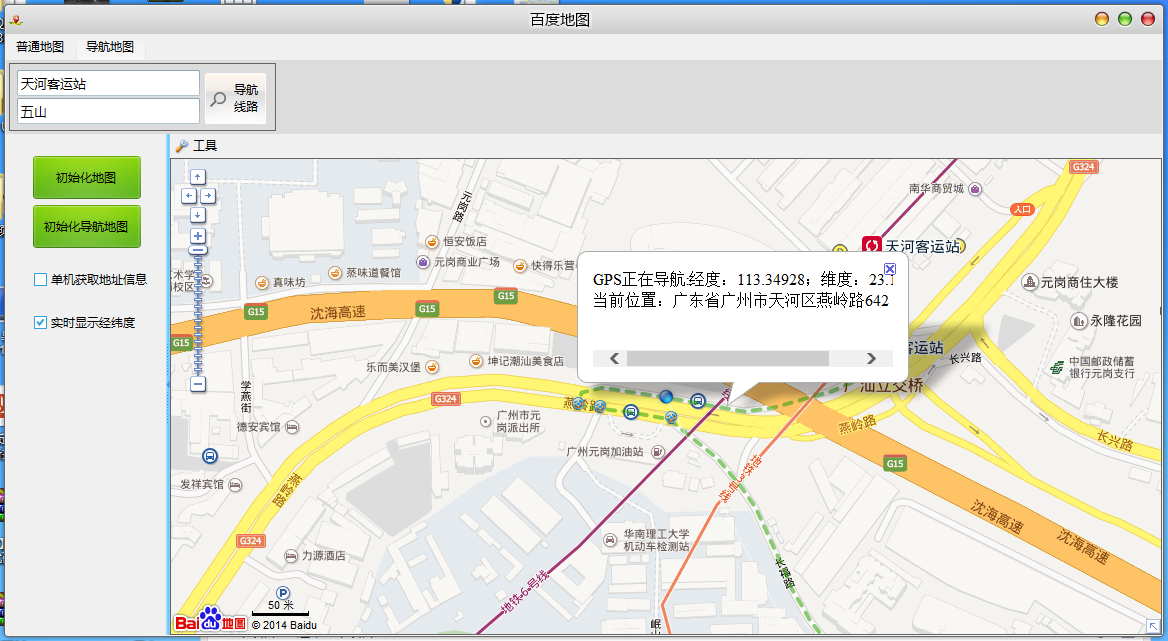The image size is (1168, 641).
Task: Click the 元岗商业广场 label
Action: point(466,262)
